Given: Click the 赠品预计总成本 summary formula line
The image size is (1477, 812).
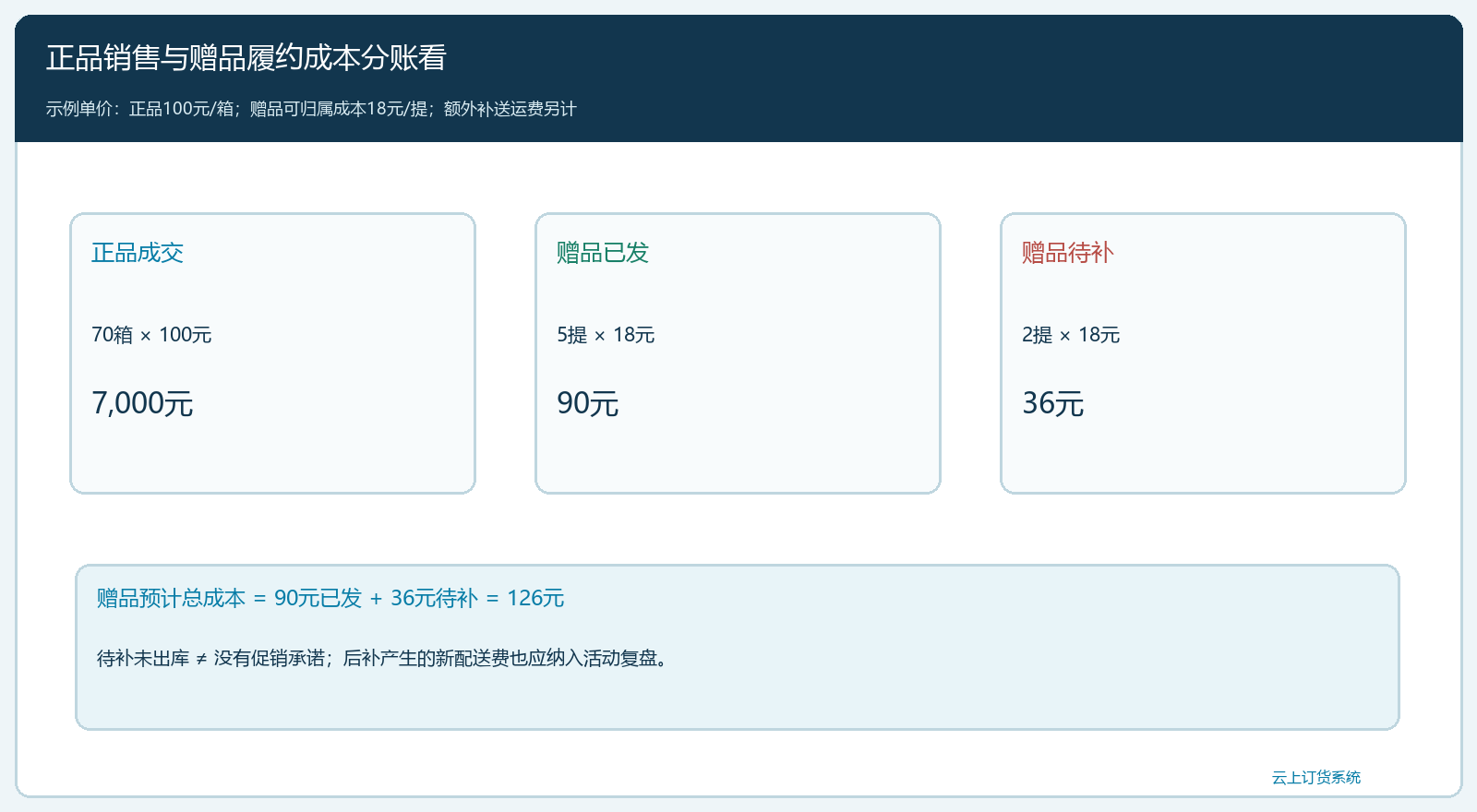Looking at the screenshot, I should pyautogui.click(x=330, y=598).
